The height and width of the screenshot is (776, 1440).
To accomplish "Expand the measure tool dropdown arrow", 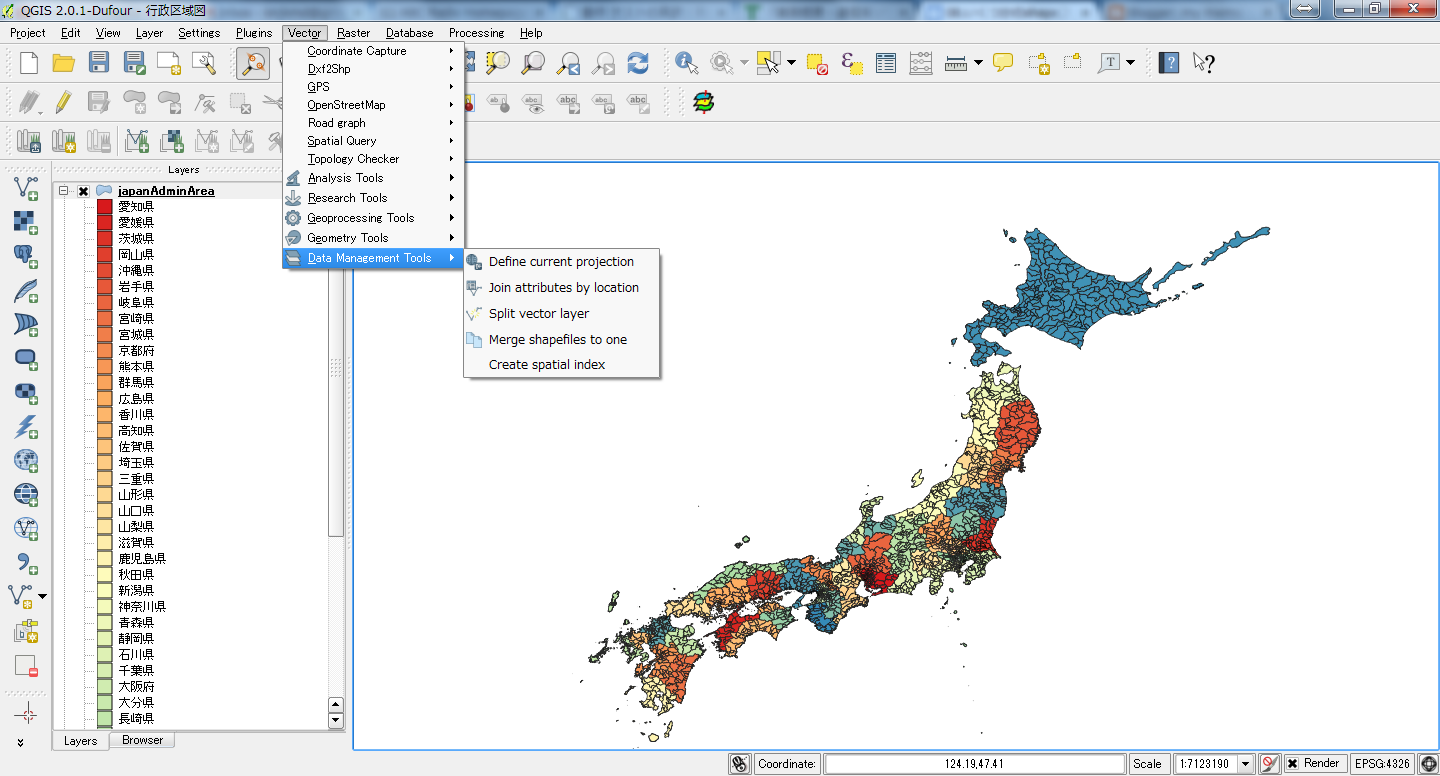I will (x=978, y=63).
